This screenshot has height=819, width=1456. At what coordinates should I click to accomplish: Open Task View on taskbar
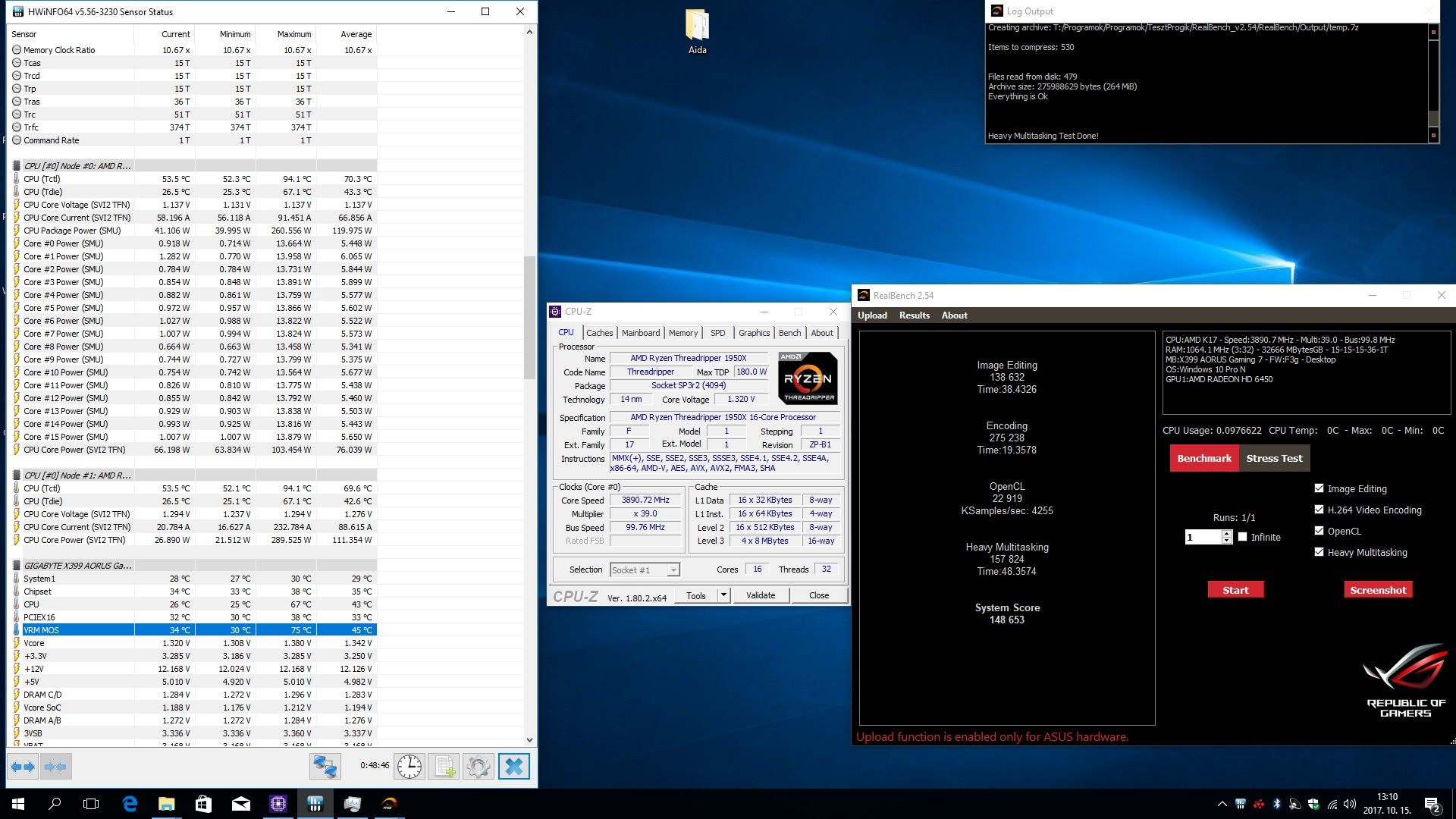[x=91, y=804]
